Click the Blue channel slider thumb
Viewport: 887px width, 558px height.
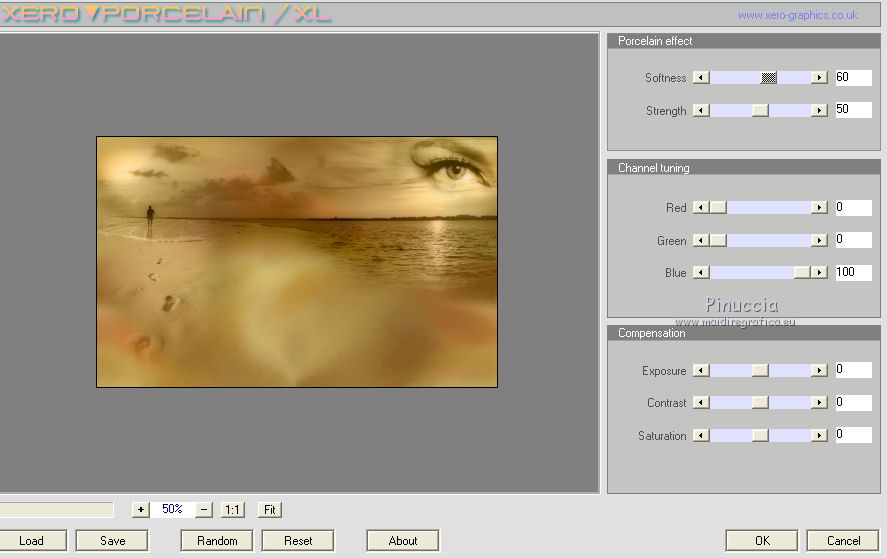click(x=802, y=273)
